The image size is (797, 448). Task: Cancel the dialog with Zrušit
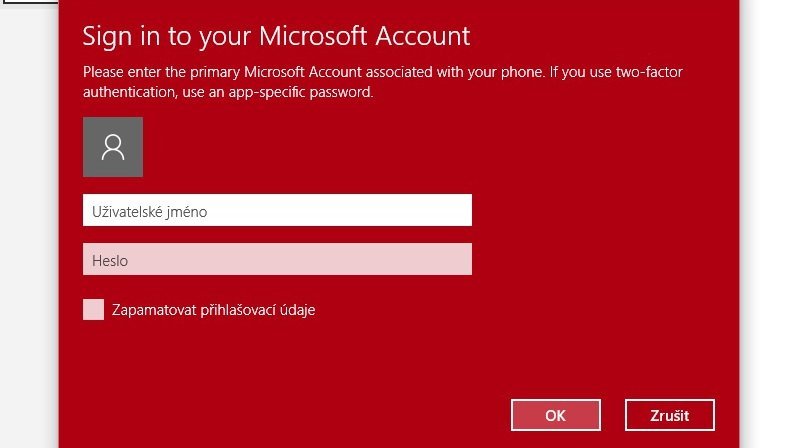pyautogui.click(x=669, y=415)
